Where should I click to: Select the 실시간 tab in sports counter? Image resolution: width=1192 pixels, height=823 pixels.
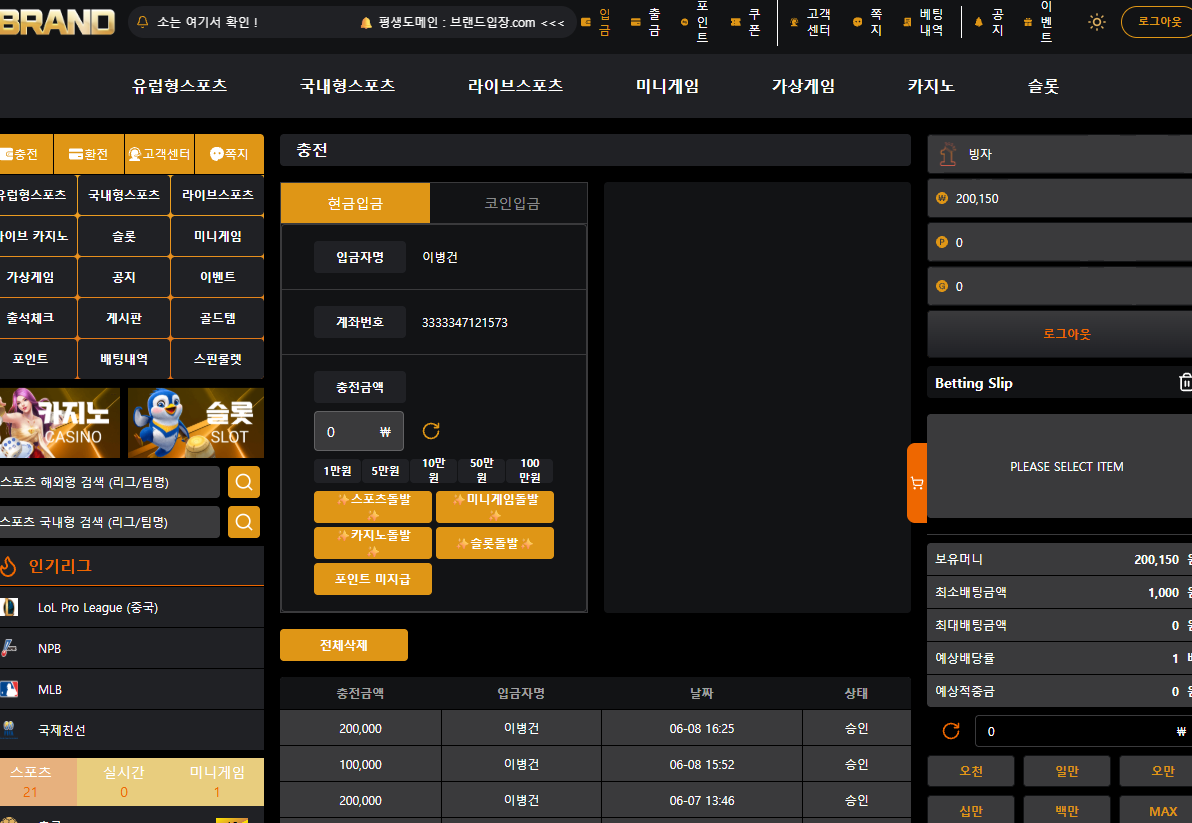pos(124,782)
